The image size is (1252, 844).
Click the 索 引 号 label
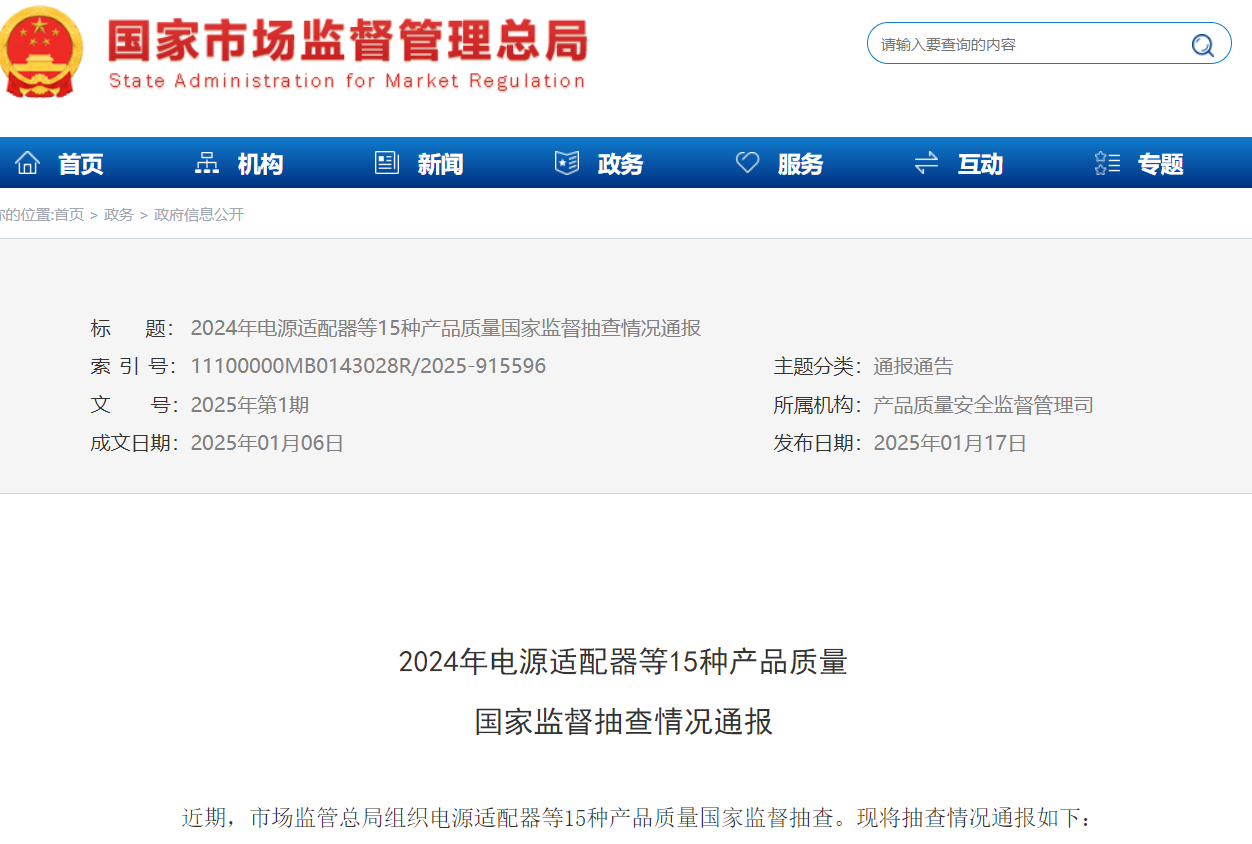(x=132, y=366)
